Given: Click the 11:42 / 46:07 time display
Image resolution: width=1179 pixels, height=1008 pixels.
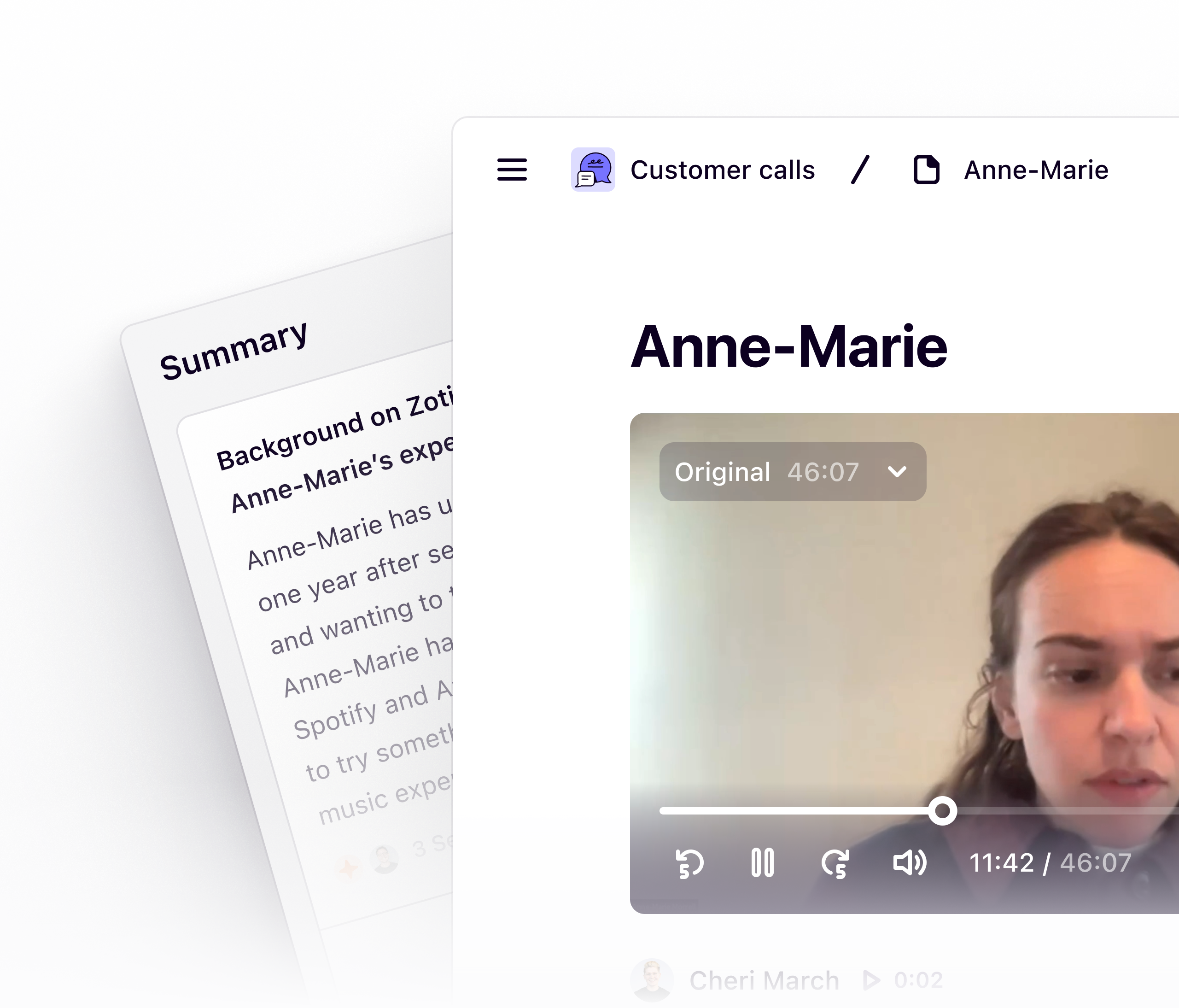Looking at the screenshot, I should [x=1051, y=863].
